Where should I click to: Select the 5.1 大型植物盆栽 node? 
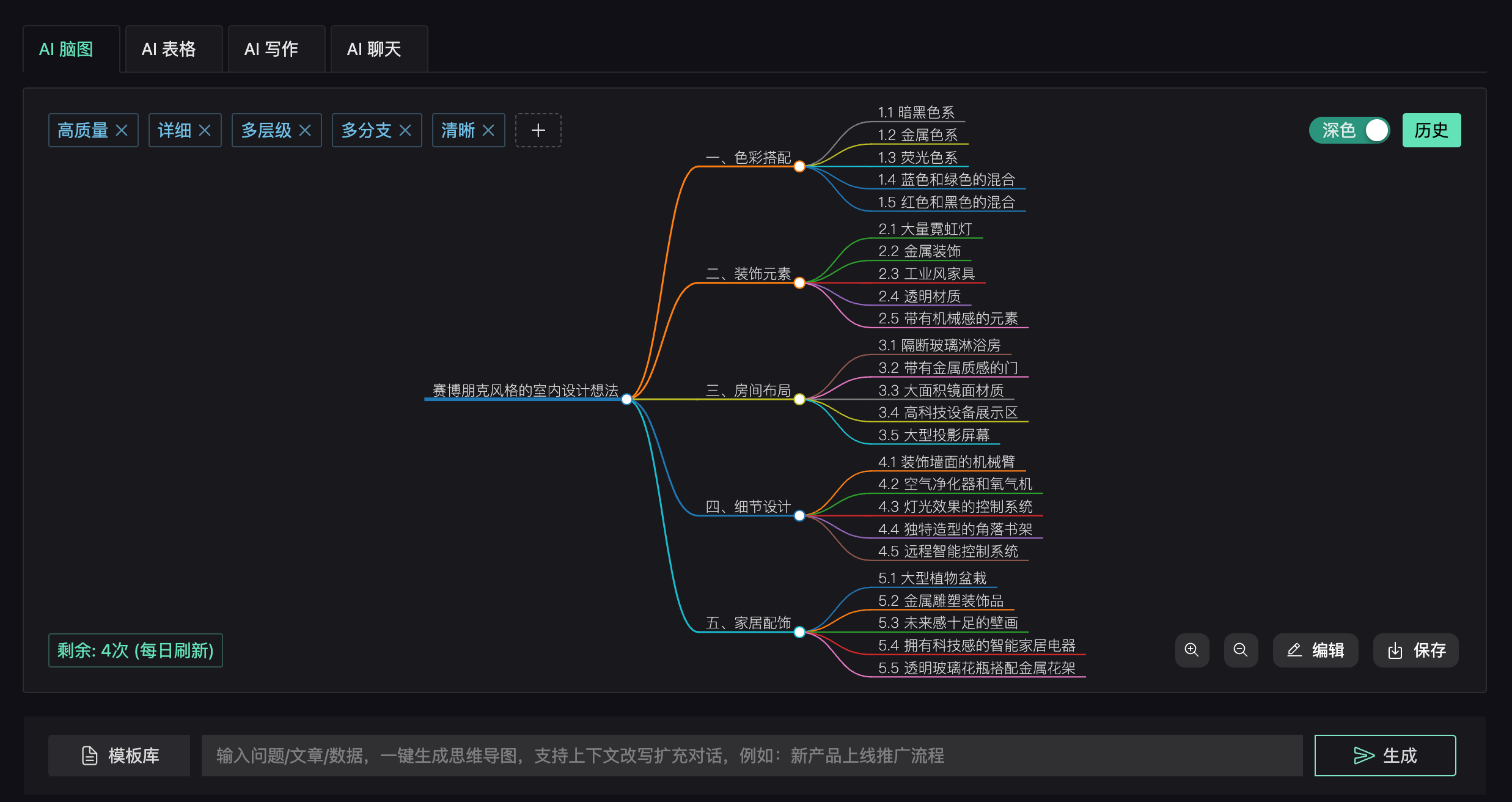(x=933, y=578)
